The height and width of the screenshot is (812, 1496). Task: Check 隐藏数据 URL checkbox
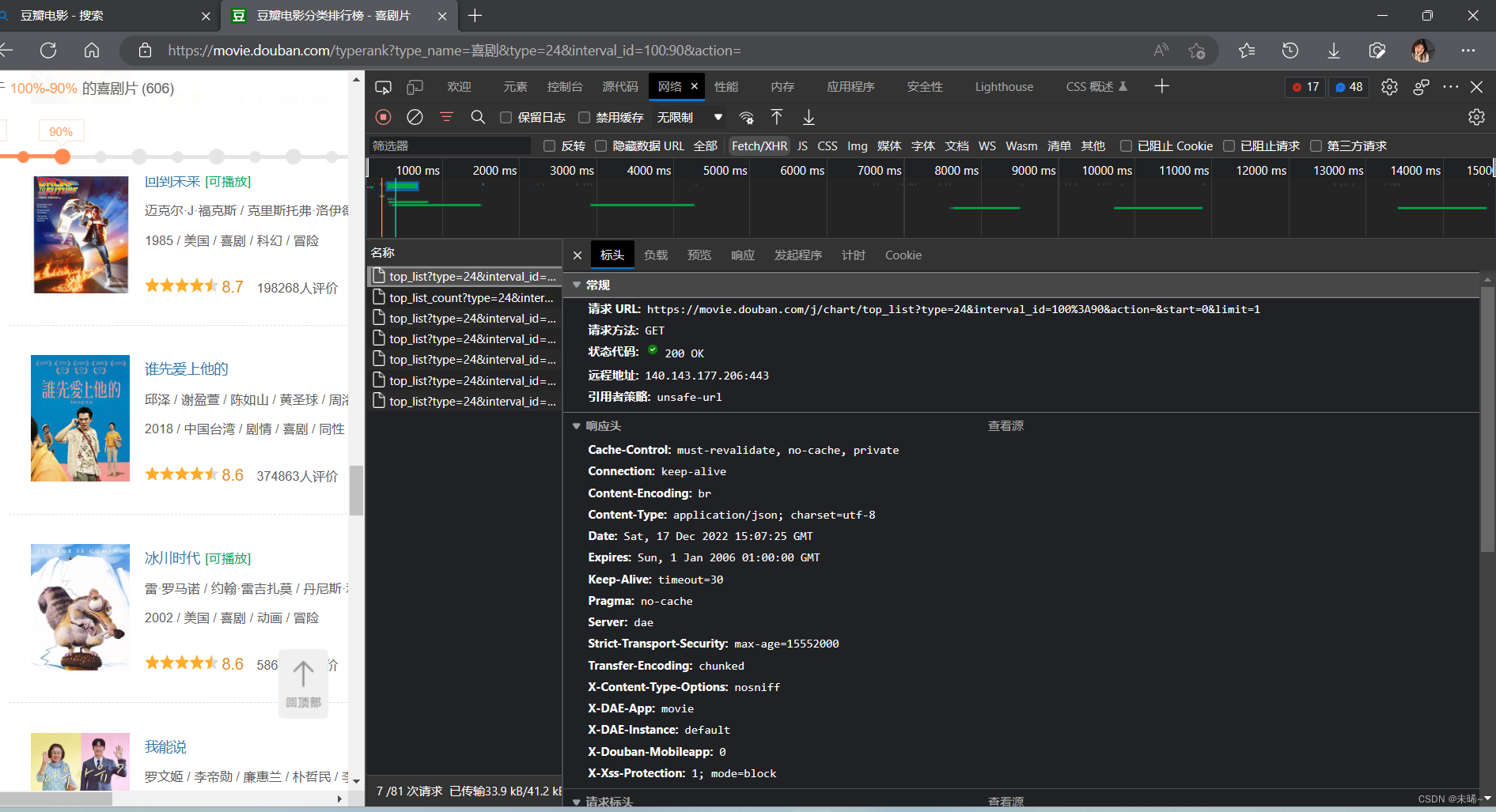[600, 145]
